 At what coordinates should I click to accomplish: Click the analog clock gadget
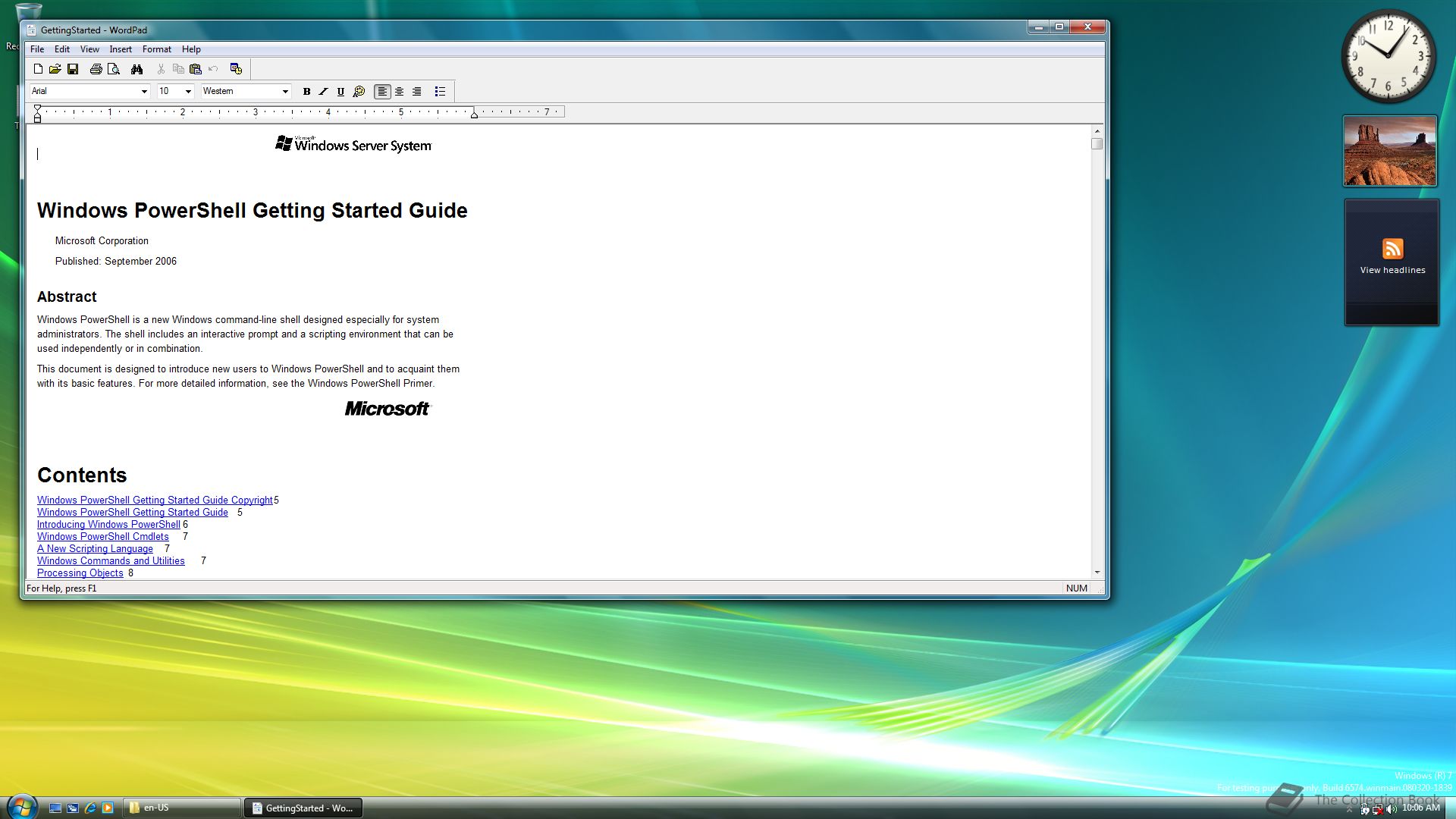tap(1389, 56)
